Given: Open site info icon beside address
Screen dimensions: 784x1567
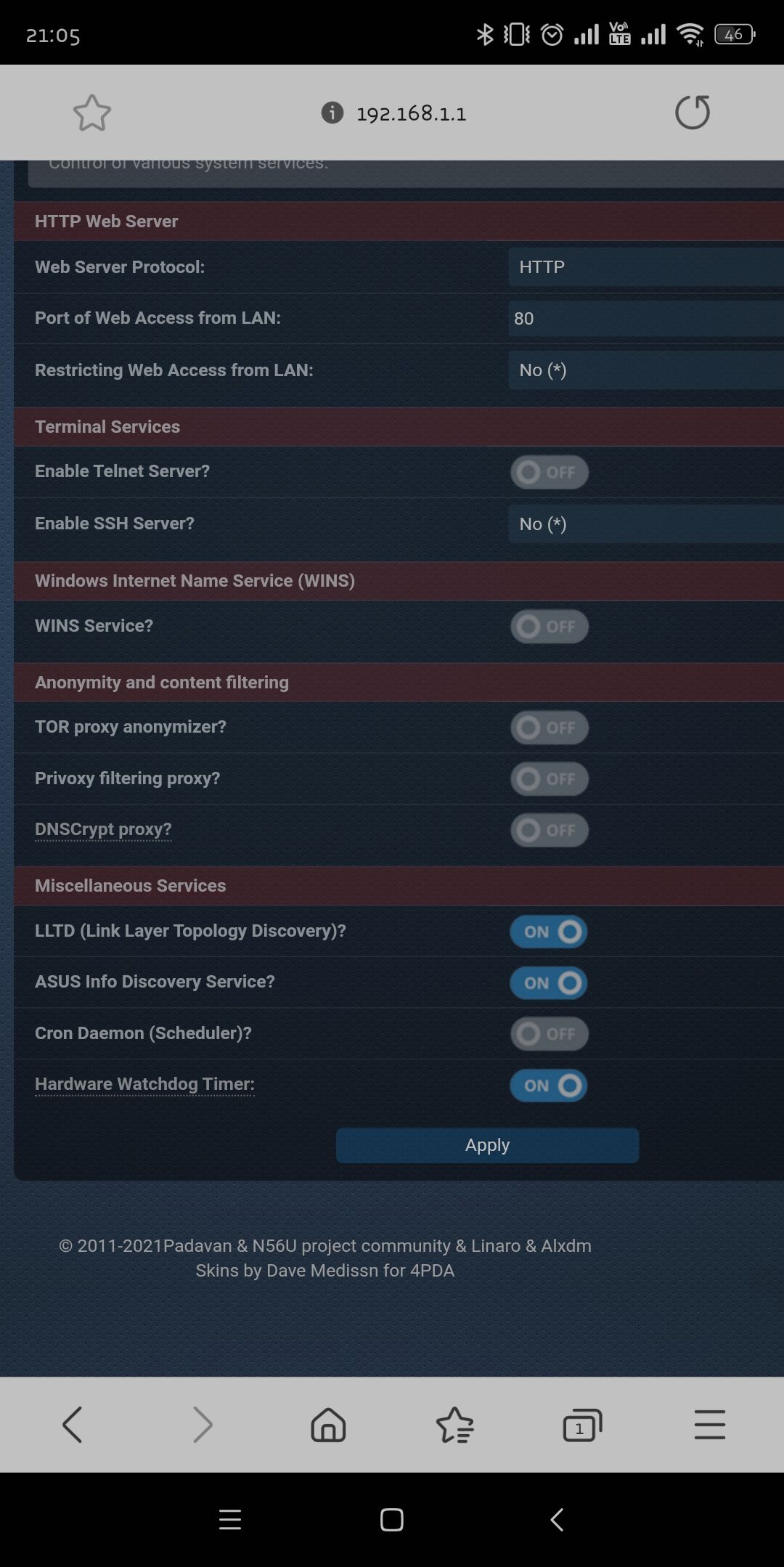Looking at the screenshot, I should (x=332, y=113).
